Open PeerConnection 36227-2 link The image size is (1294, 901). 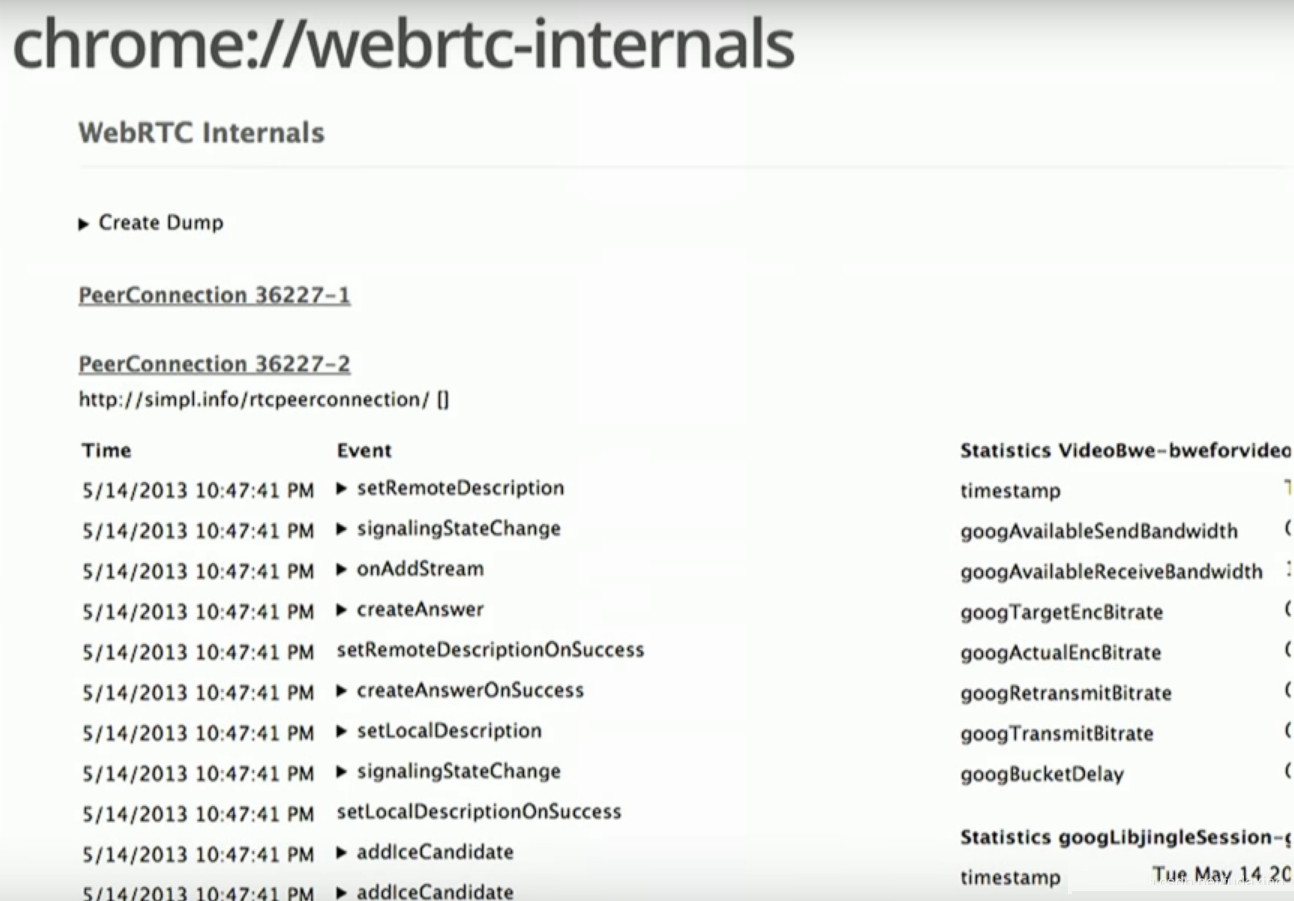click(214, 364)
